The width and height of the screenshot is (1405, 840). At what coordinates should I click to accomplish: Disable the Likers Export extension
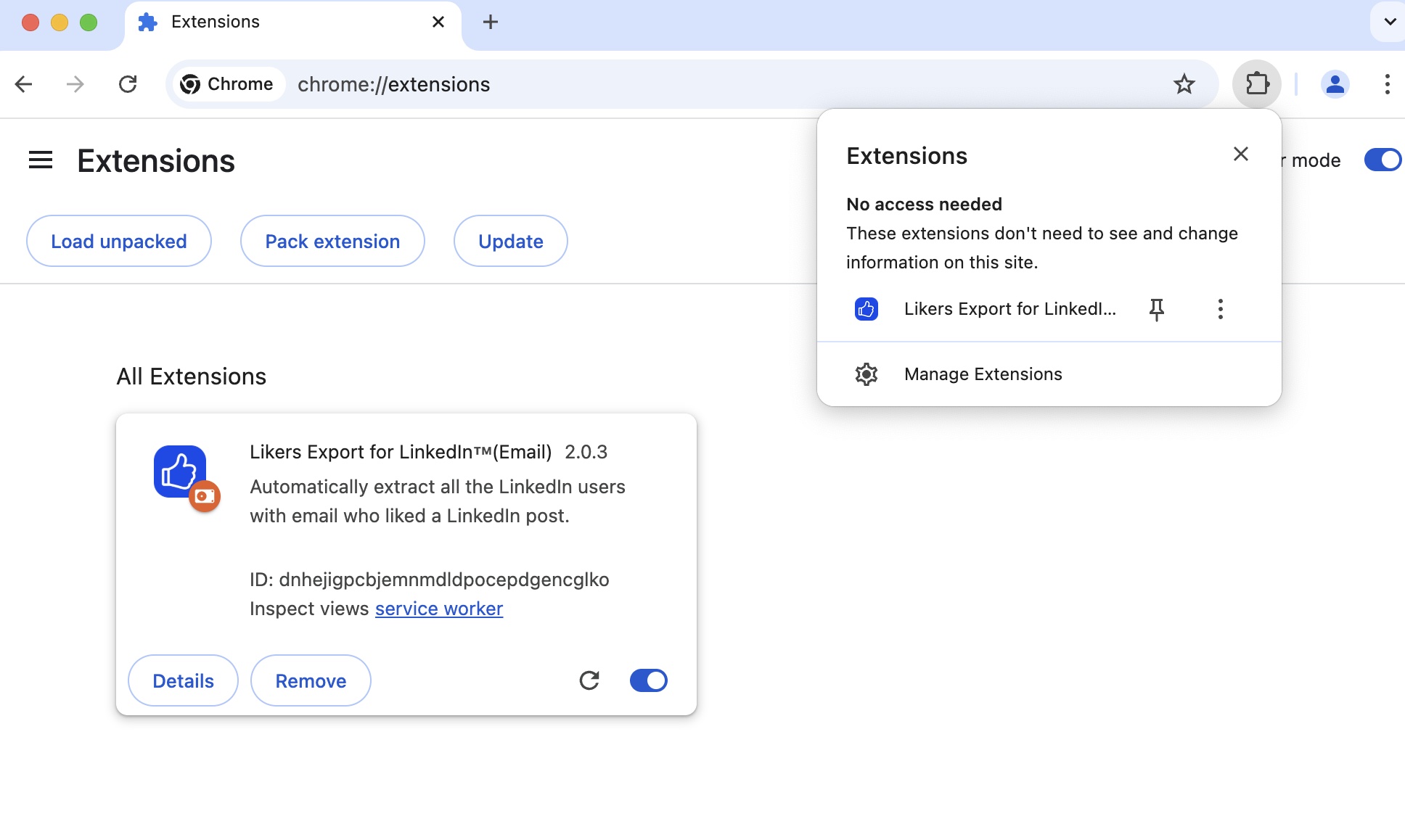648,680
